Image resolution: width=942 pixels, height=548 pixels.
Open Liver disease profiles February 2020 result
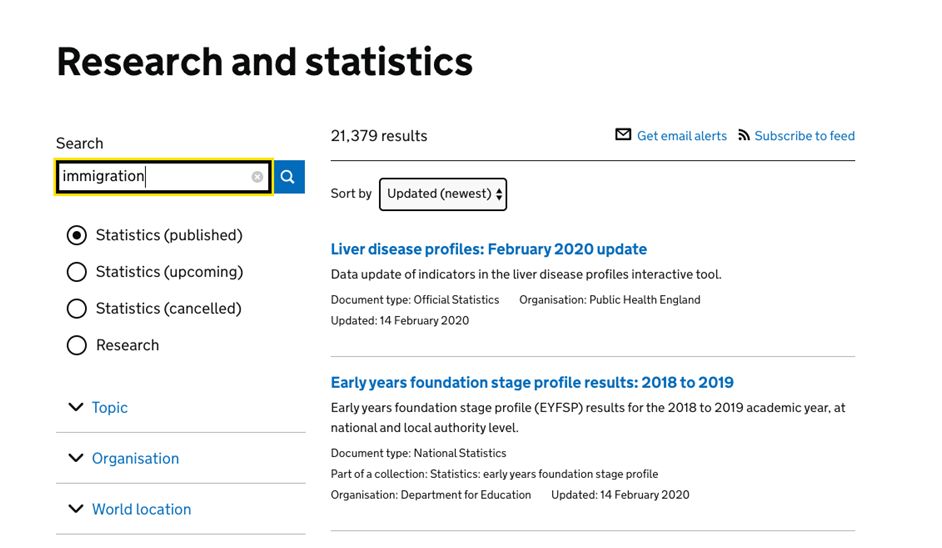pos(488,249)
